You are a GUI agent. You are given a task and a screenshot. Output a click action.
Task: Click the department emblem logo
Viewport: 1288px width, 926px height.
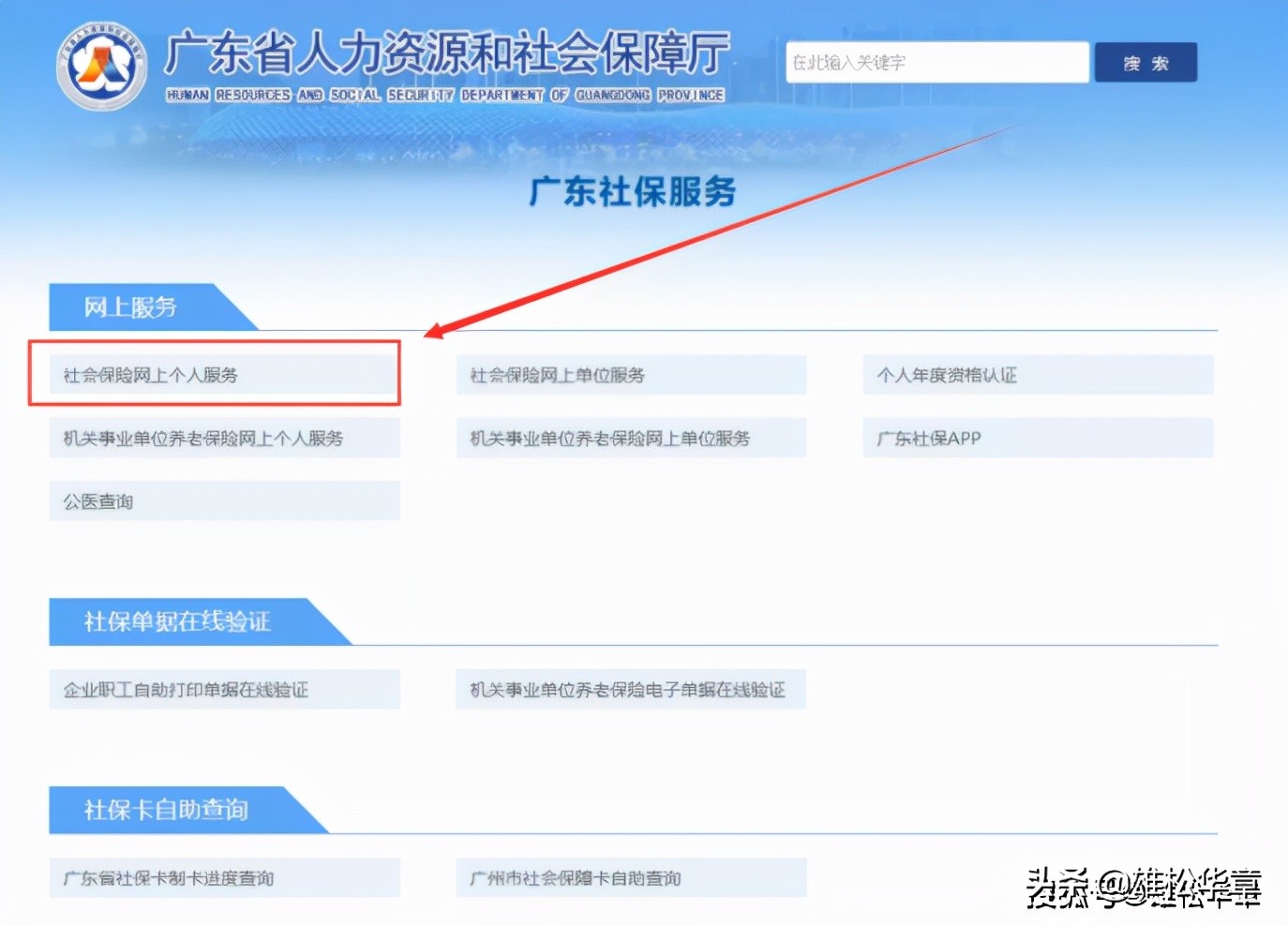tap(100, 62)
